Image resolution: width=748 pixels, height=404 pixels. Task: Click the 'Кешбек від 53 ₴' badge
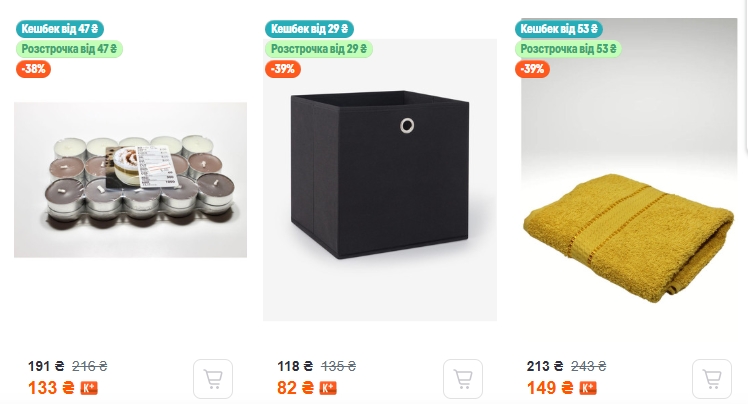click(x=562, y=29)
